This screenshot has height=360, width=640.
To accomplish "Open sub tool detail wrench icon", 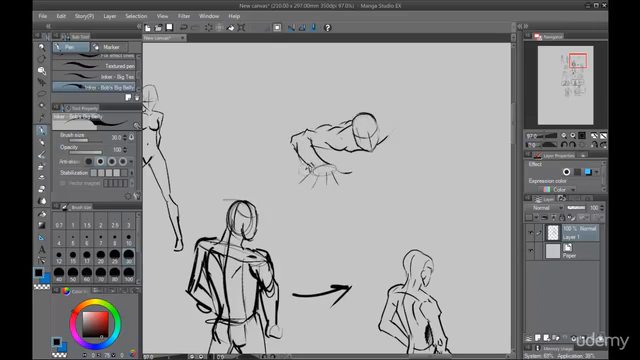I will tap(137, 196).
